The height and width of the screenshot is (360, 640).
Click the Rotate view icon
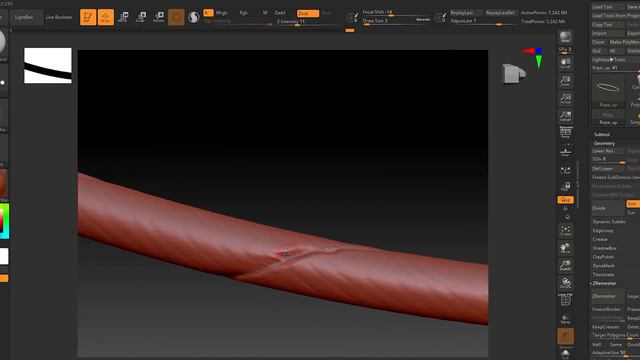pyautogui.click(x=565, y=283)
